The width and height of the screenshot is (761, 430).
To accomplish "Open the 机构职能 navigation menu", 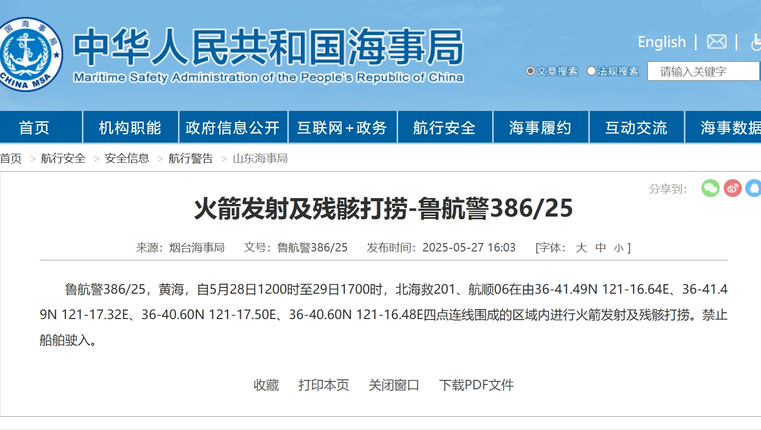I will 129,127.
